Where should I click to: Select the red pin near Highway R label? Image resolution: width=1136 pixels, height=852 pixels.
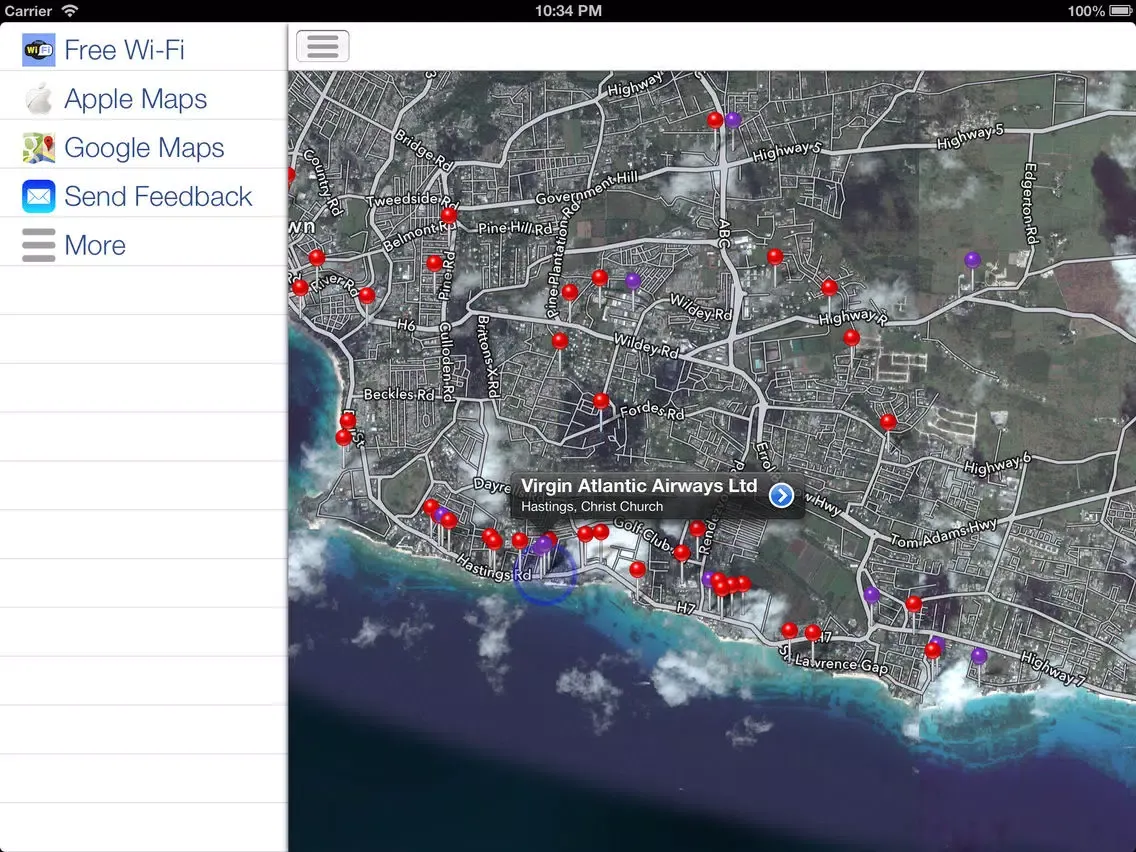(x=852, y=338)
